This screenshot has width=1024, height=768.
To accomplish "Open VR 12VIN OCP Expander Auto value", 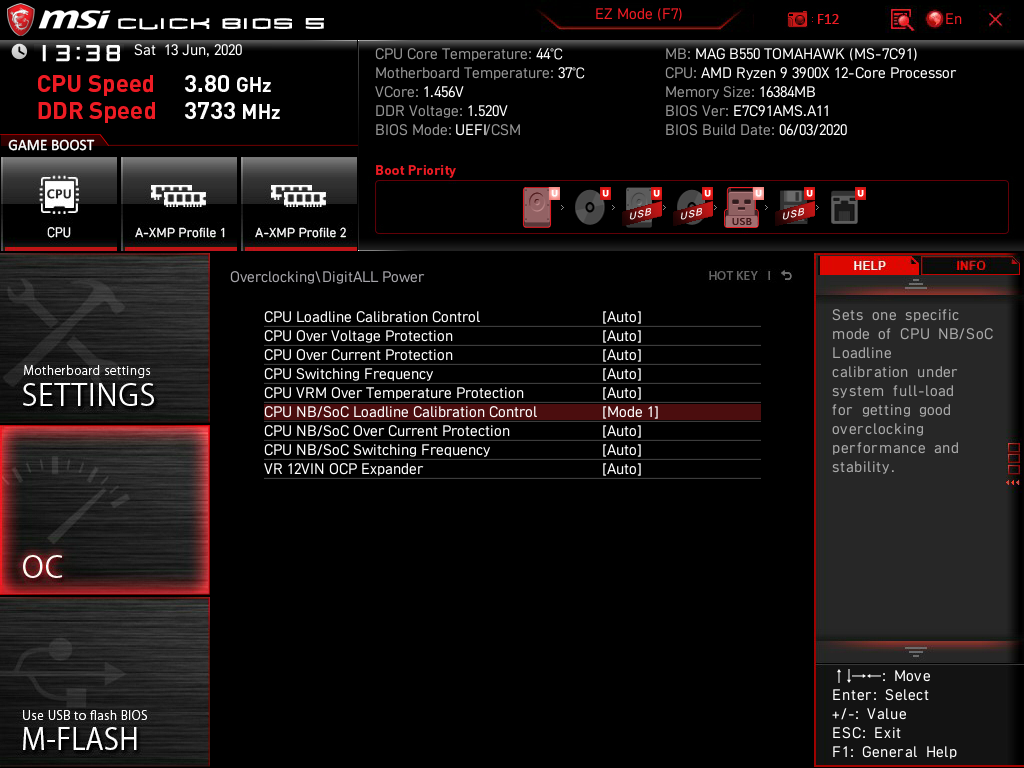I will [x=622, y=469].
